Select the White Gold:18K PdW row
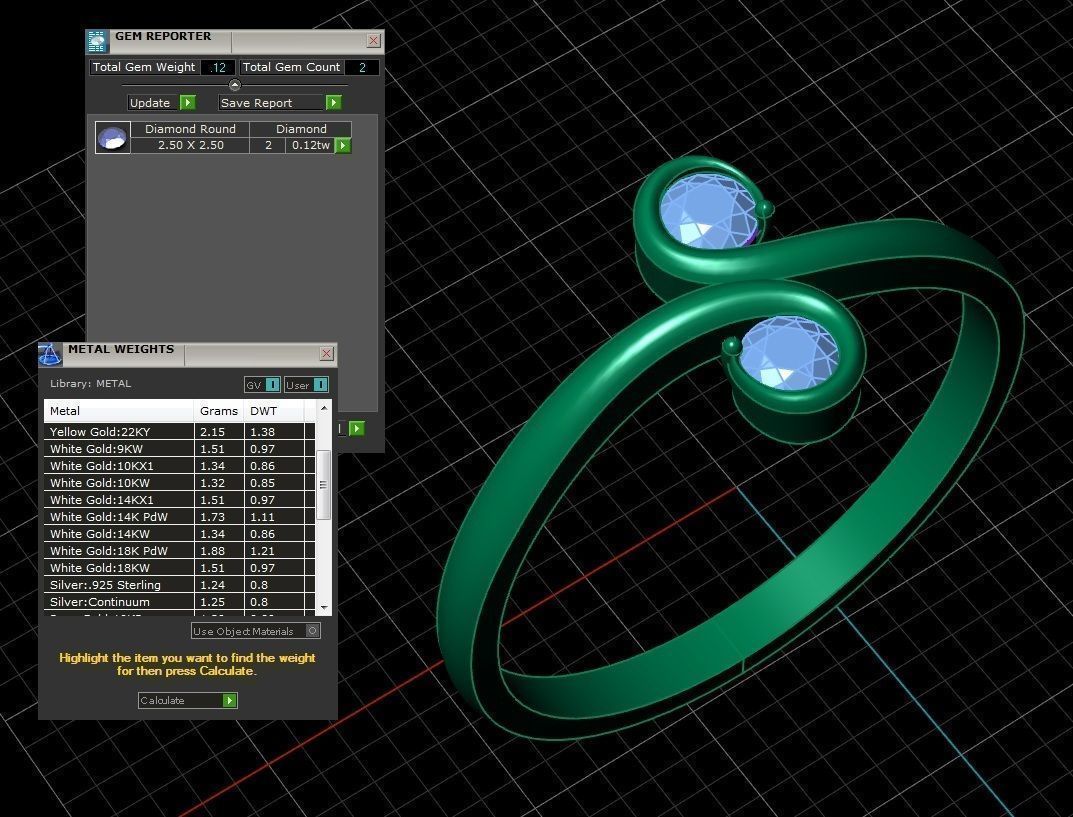The width and height of the screenshot is (1073, 817). pyautogui.click(x=179, y=551)
